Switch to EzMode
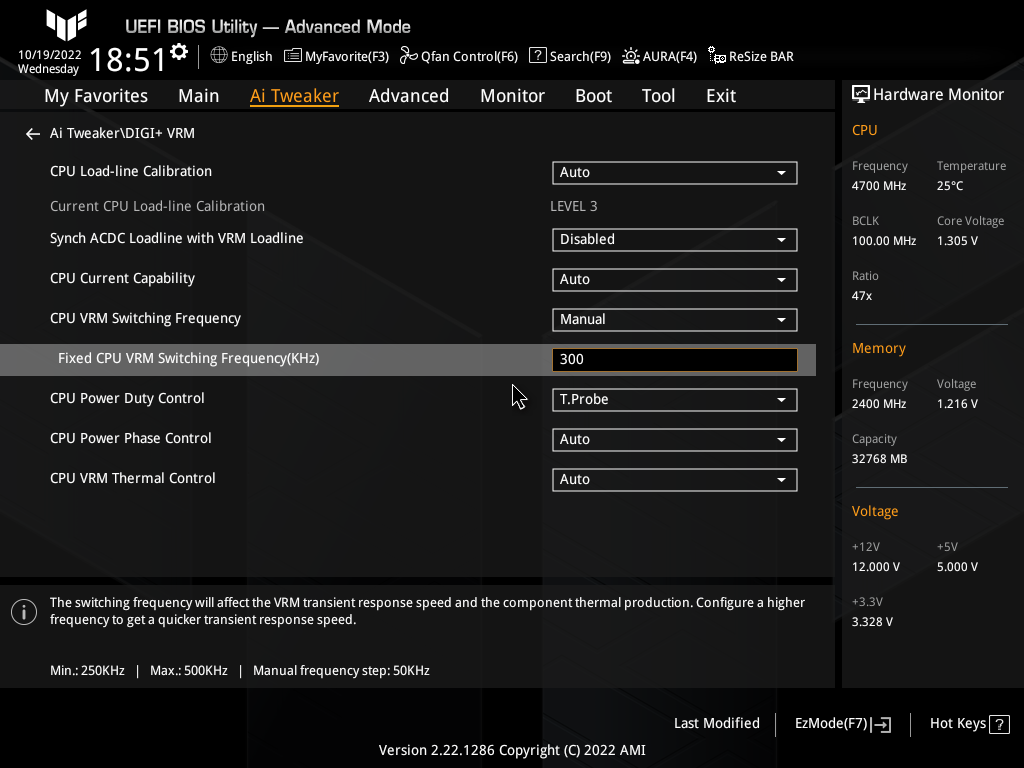Viewport: 1024px width, 768px height. [x=841, y=723]
